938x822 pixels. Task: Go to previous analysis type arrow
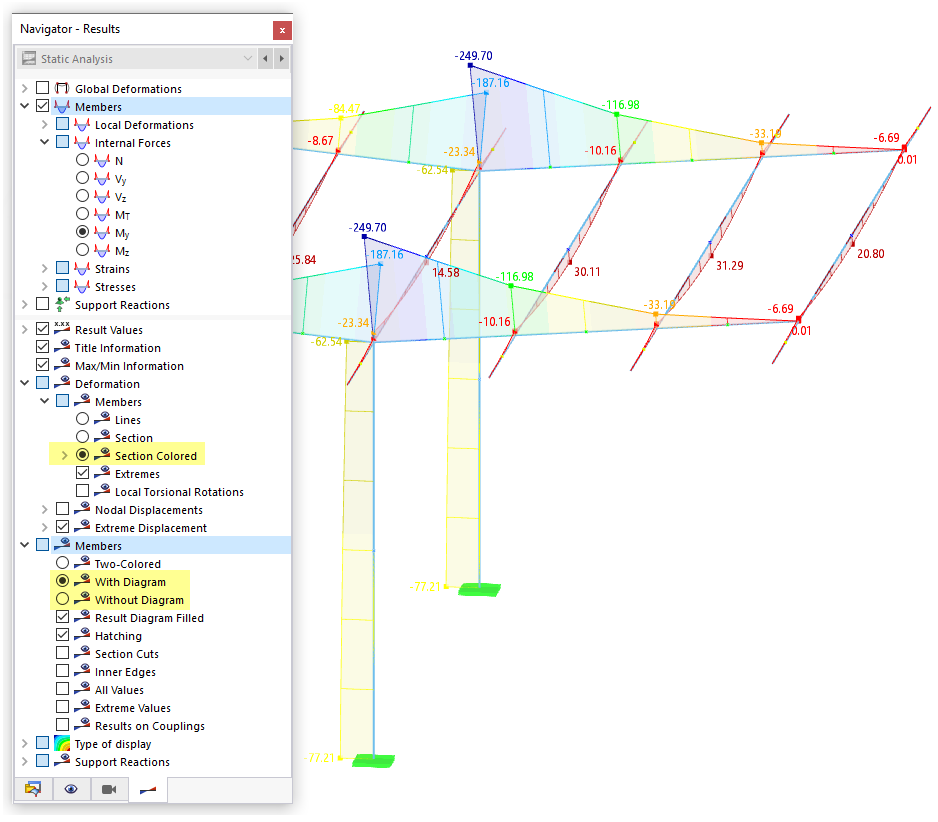(266, 59)
